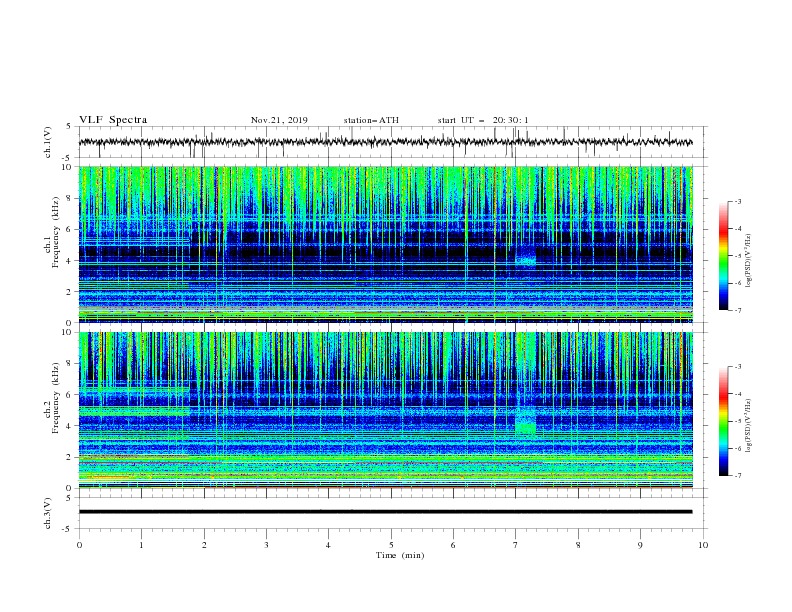Click the ch.1 color scale bar
This screenshot has width=792, height=612.
pyautogui.click(x=724, y=256)
